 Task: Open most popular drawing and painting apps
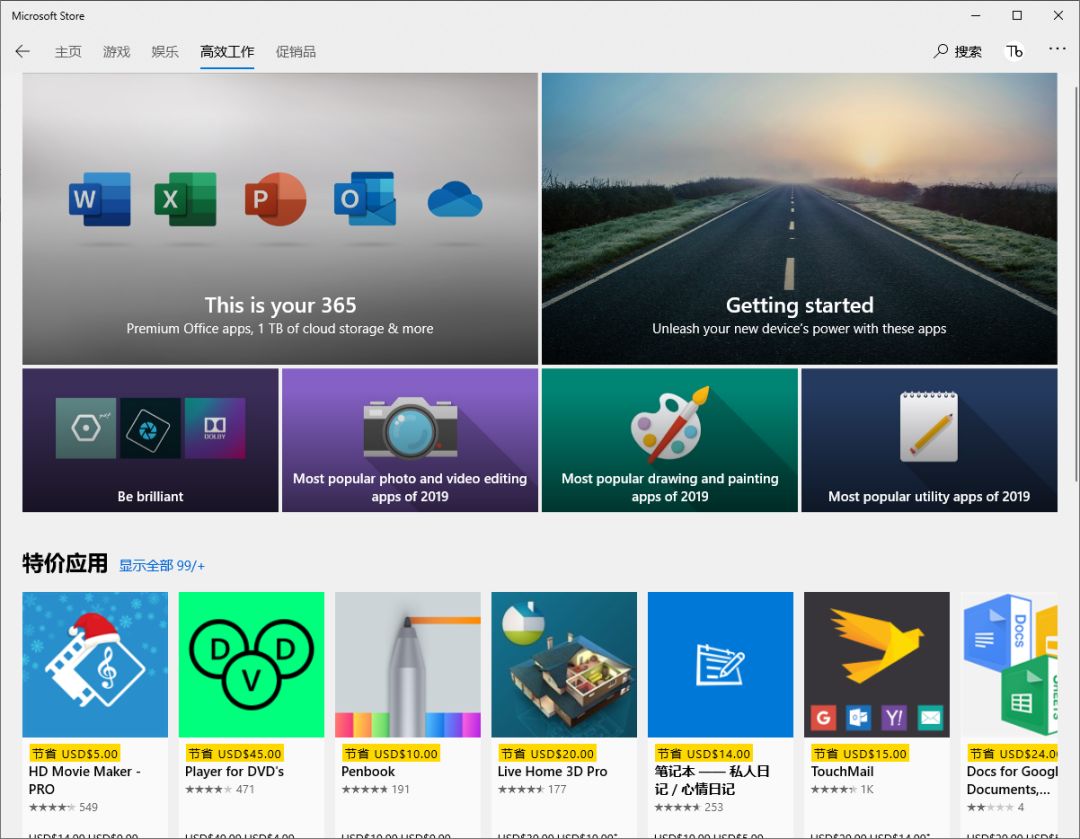tap(669, 440)
